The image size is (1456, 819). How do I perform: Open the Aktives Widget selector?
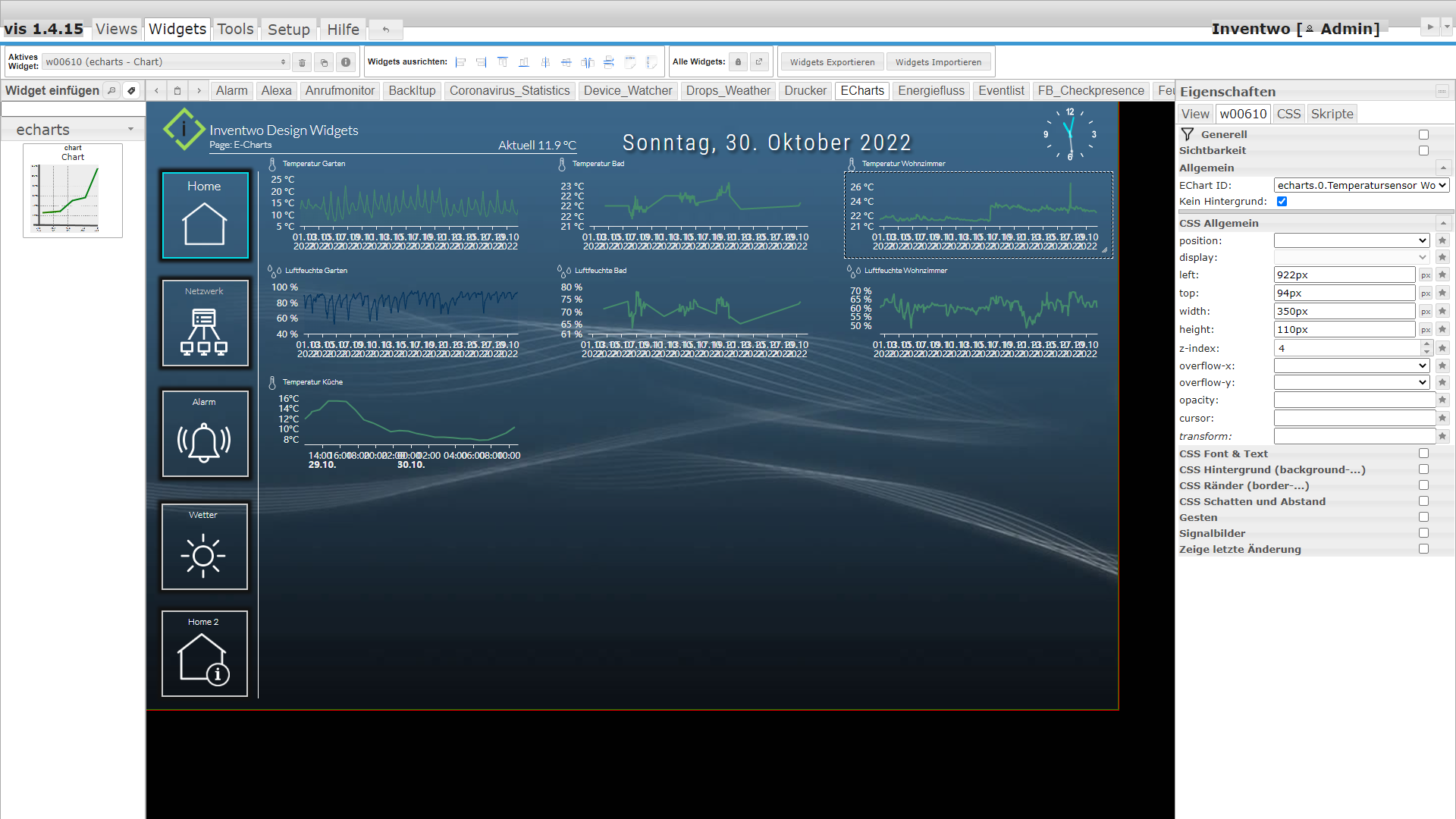tap(165, 62)
